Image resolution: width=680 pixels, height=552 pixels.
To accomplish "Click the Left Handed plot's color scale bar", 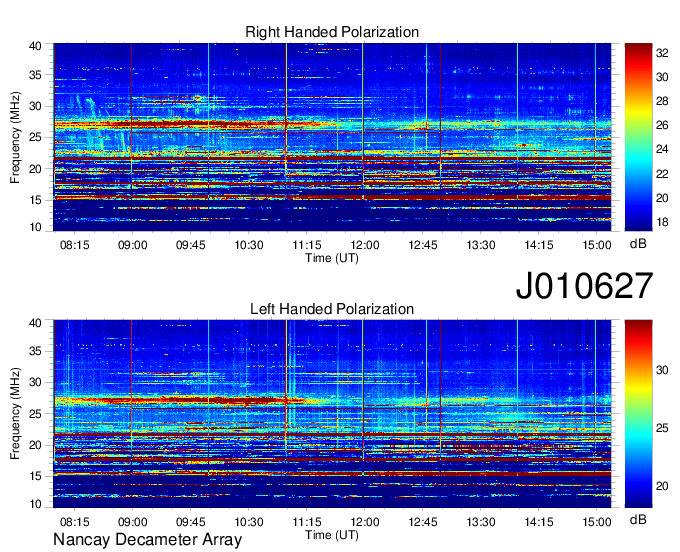I will click(x=638, y=414).
